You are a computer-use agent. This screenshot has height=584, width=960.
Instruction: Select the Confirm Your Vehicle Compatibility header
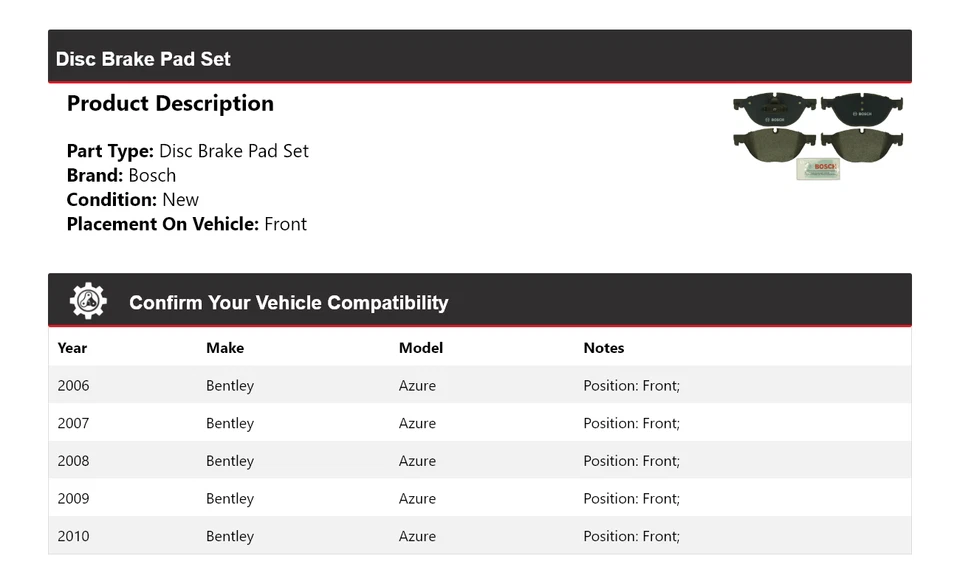pyautogui.click(x=288, y=303)
